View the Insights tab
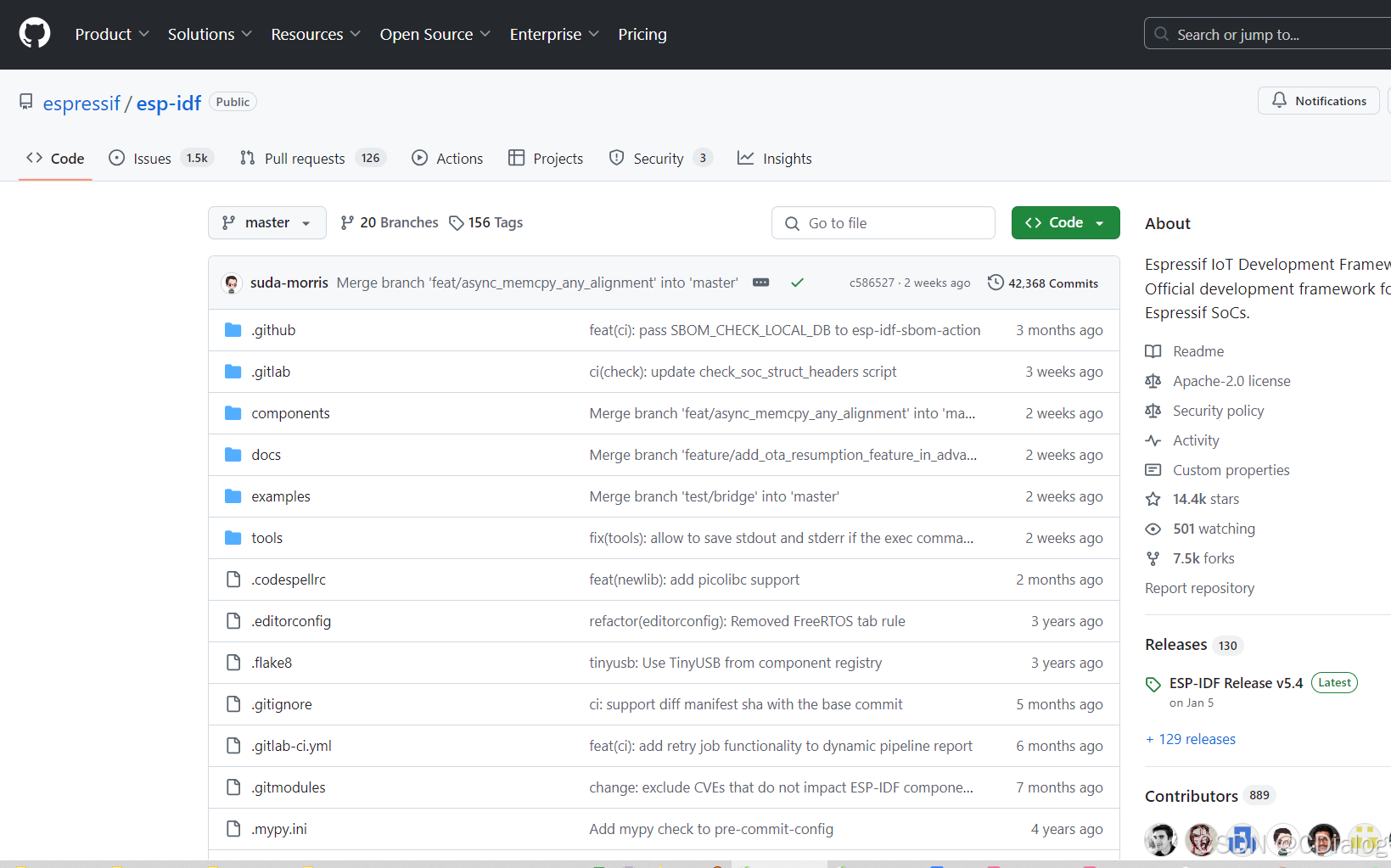 pos(775,159)
